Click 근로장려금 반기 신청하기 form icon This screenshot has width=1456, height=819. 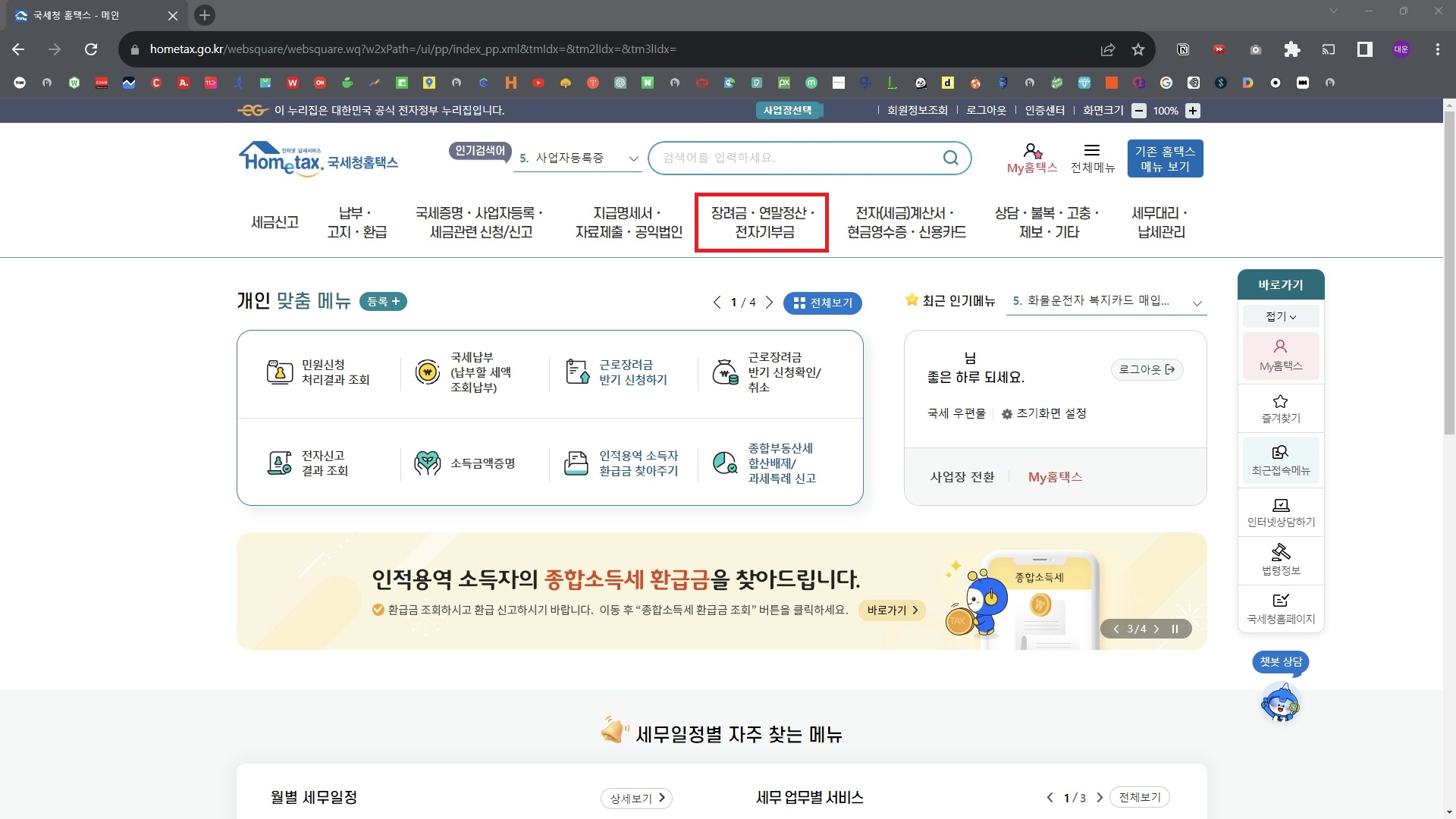[x=577, y=372]
